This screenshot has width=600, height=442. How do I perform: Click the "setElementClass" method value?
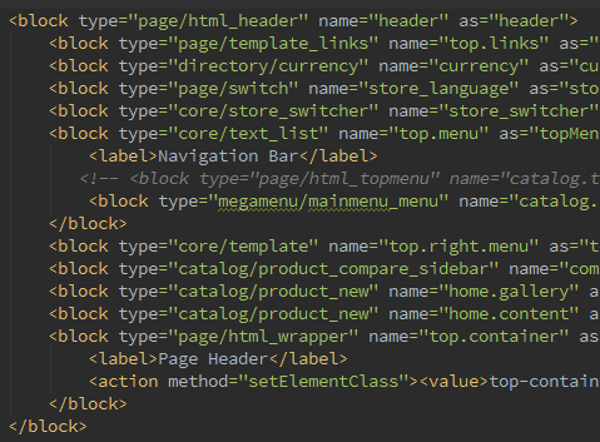tap(324, 382)
